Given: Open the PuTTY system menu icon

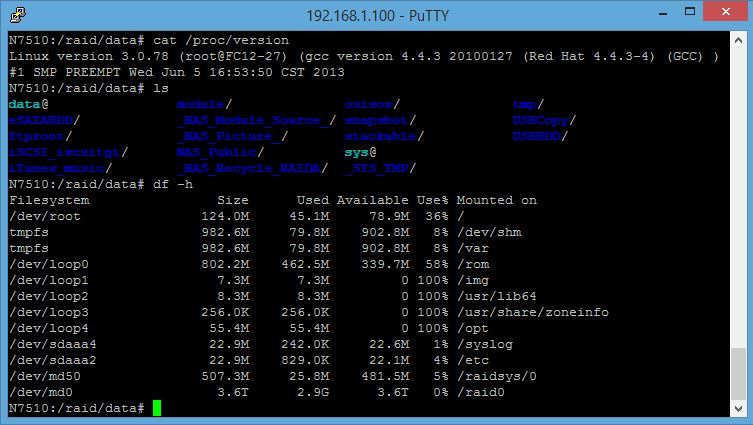Looking at the screenshot, I should tap(17, 14).
